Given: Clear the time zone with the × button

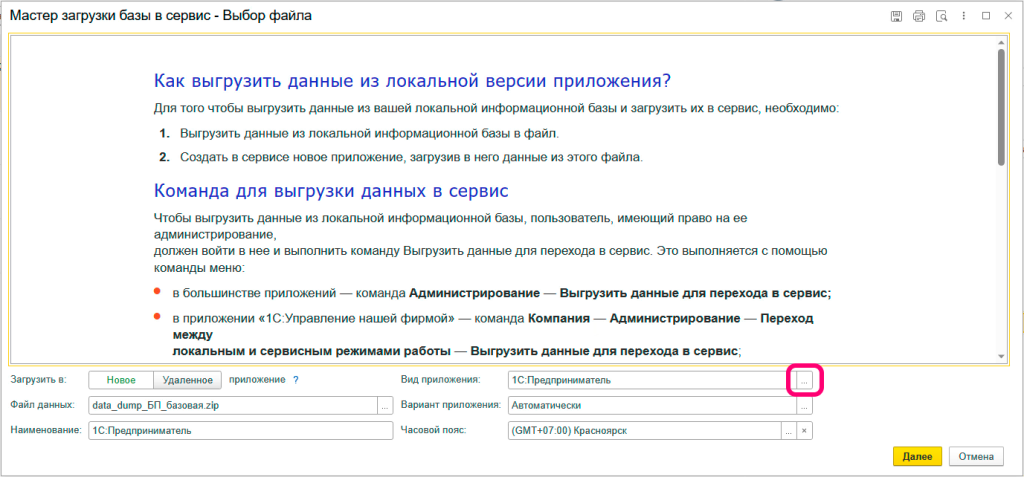Looking at the screenshot, I should click(804, 430).
